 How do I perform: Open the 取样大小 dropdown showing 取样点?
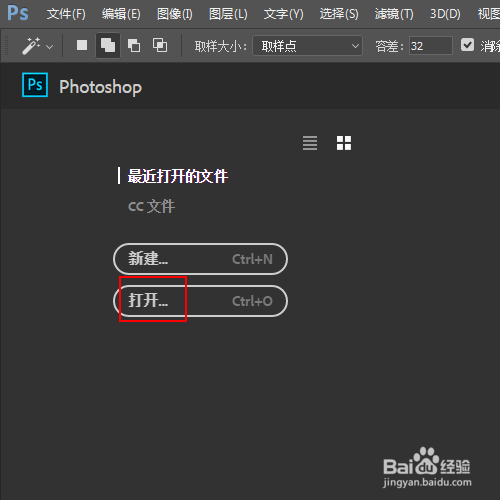click(x=307, y=46)
